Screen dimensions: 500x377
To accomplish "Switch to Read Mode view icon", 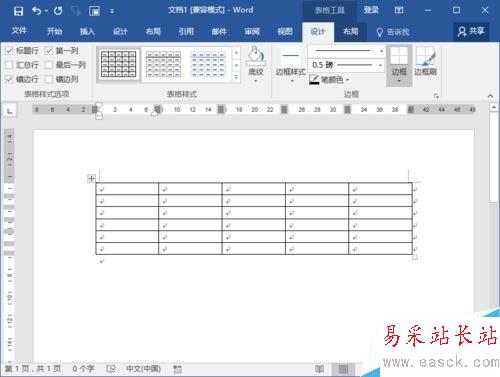I will (319, 369).
